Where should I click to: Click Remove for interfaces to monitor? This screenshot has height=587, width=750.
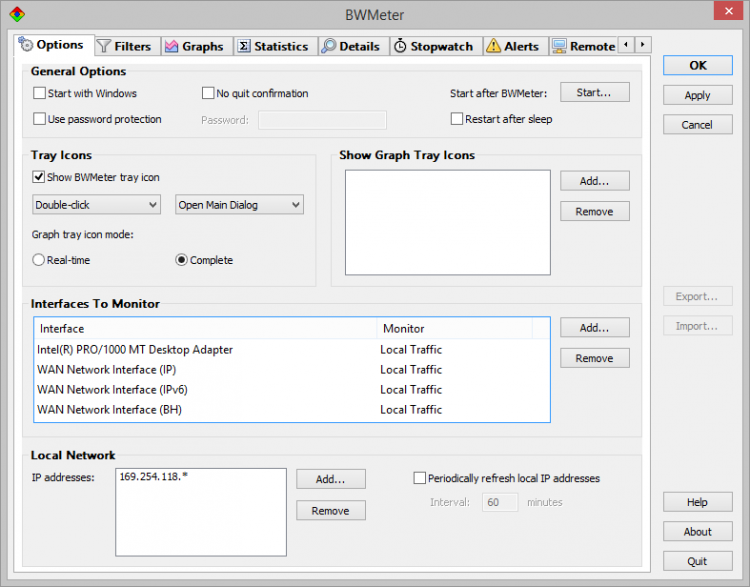tap(595, 358)
